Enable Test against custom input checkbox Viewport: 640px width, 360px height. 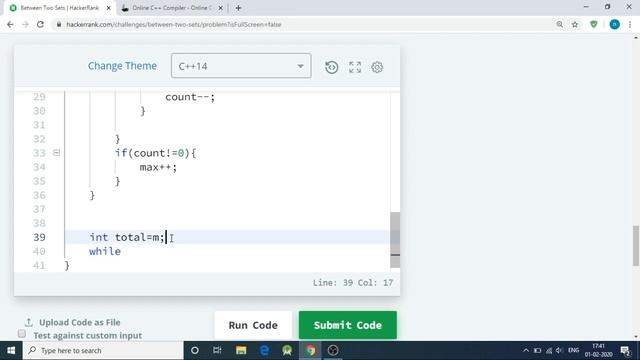22,334
